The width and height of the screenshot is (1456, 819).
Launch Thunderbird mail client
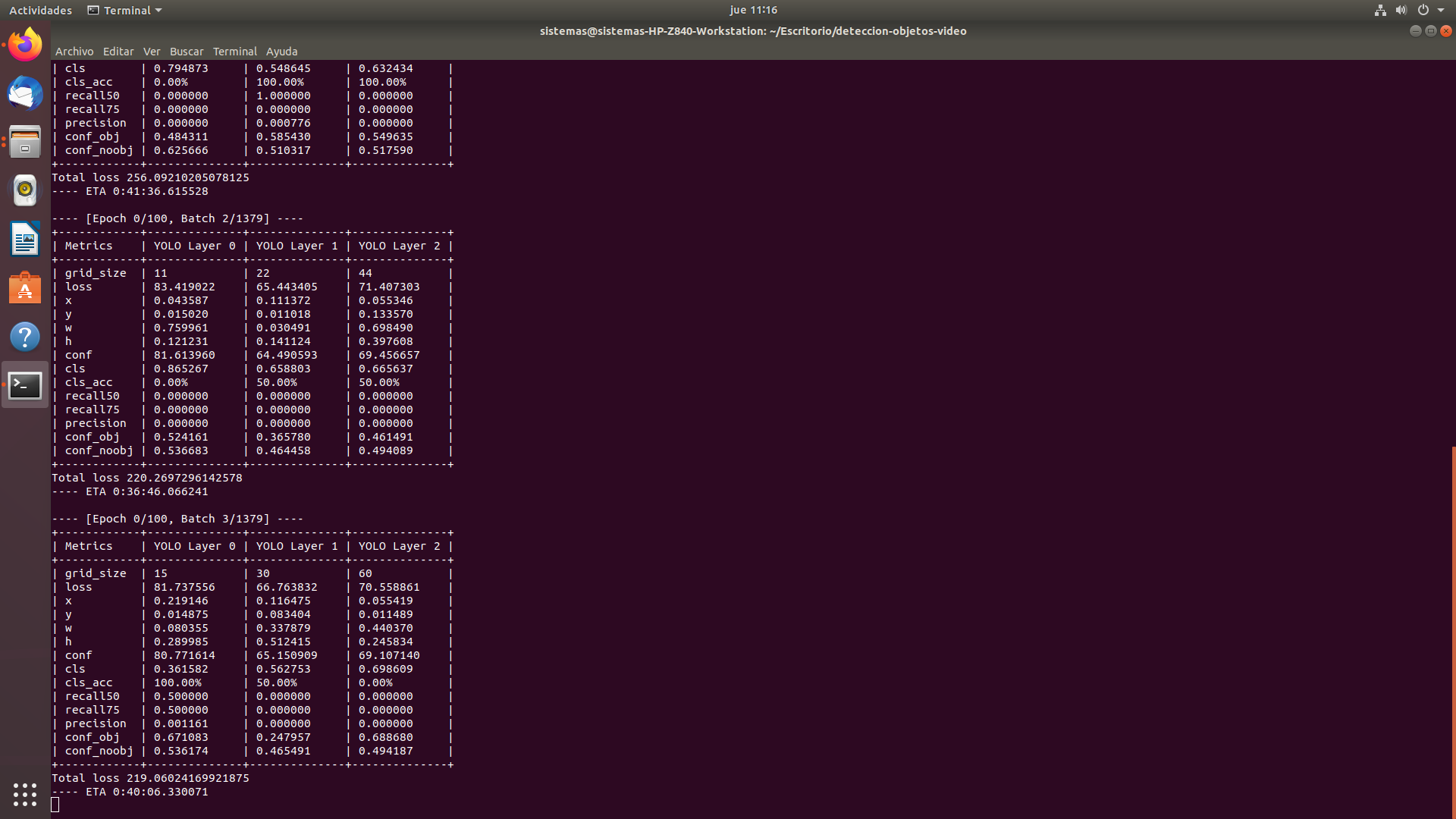coord(25,93)
